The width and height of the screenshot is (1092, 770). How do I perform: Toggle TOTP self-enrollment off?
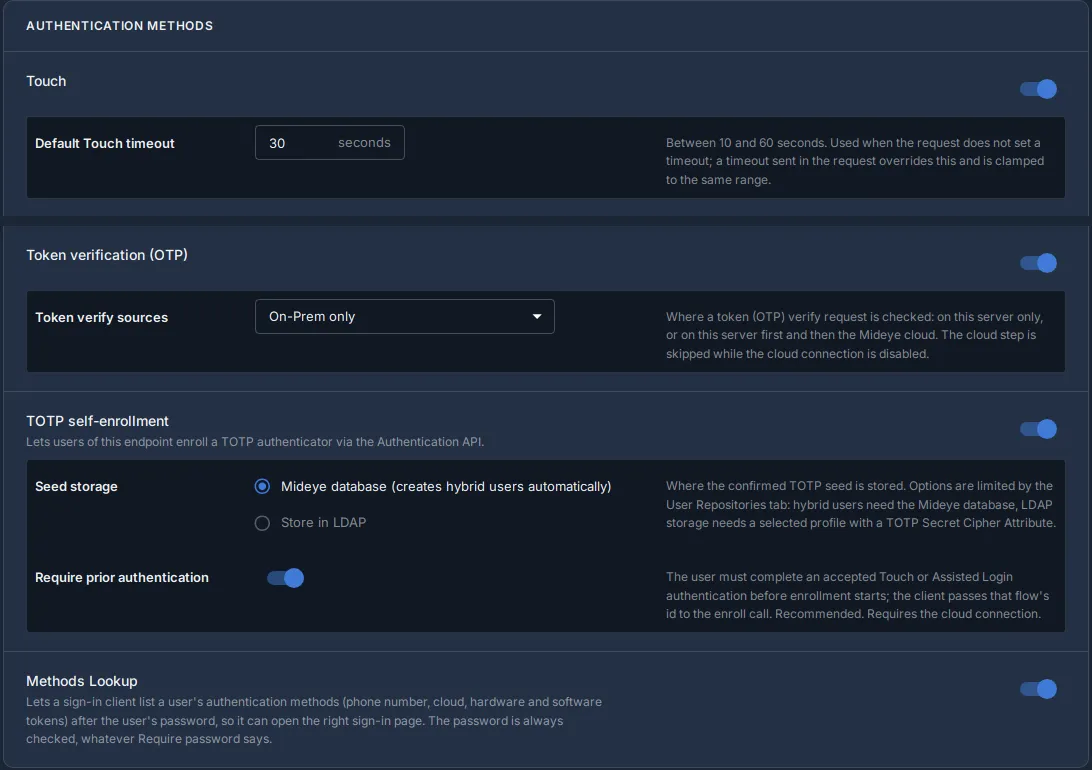click(1038, 429)
